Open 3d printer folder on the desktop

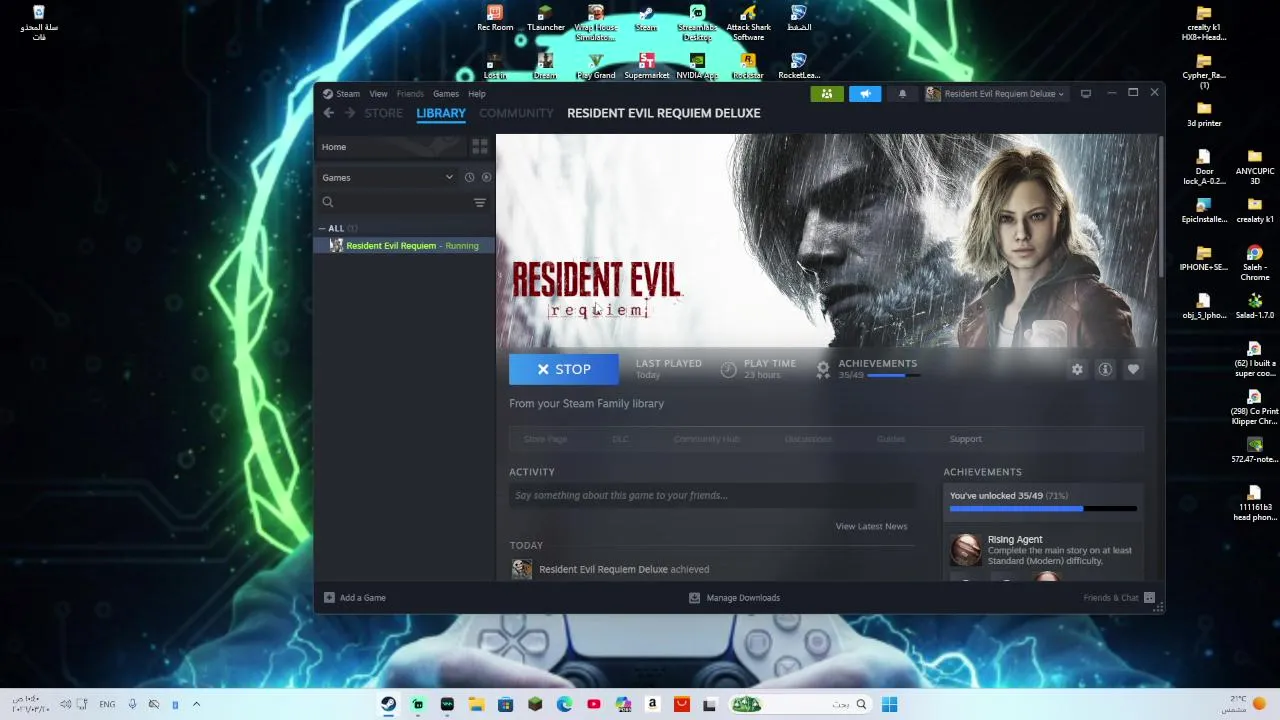click(x=1204, y=113)
